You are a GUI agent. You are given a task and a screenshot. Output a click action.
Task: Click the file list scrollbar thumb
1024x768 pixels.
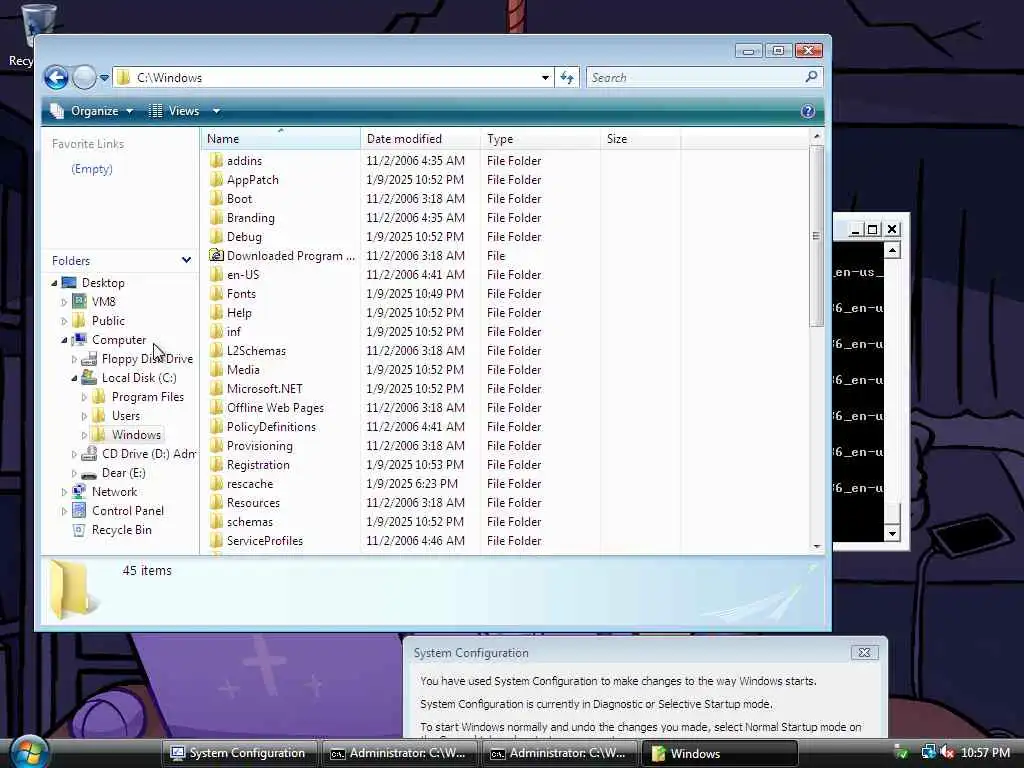816,236
